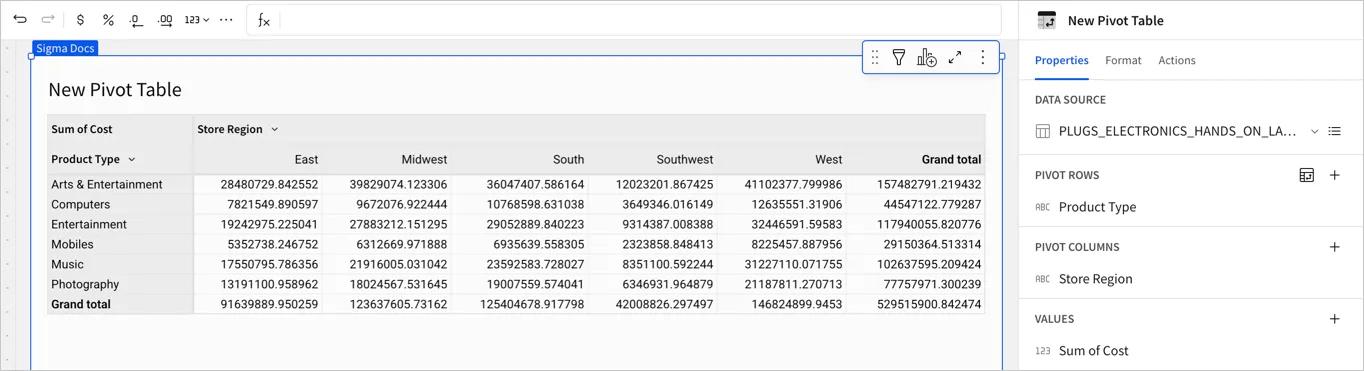The image size is (1364, 371).
Task: Click the data source table icon
Action: pos(1043,131)
